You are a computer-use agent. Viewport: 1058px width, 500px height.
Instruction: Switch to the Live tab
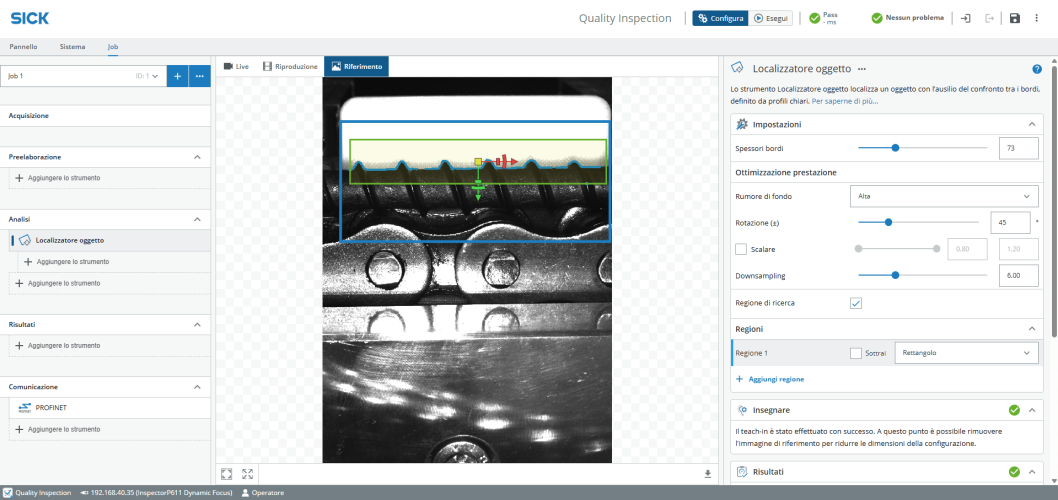pyautogui.click(x=236, y=66)
